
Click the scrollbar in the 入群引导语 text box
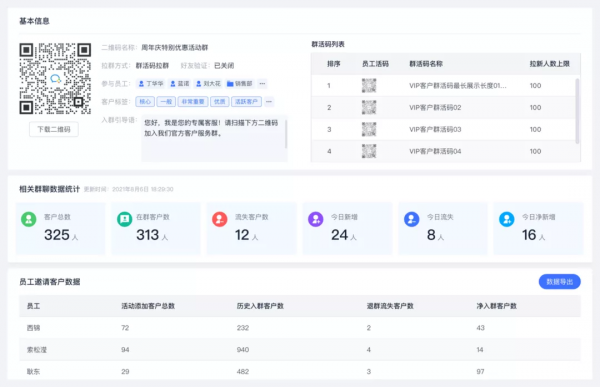[x=286, y=134]
